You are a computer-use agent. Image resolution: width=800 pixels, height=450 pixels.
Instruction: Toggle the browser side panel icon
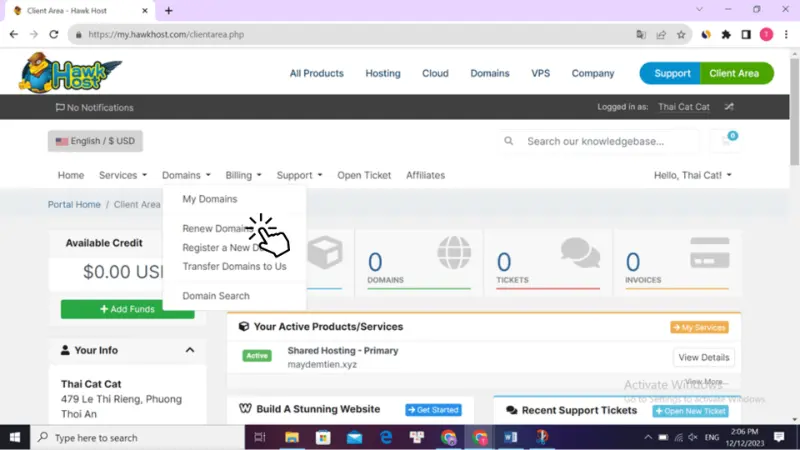(x=746, y=35)
